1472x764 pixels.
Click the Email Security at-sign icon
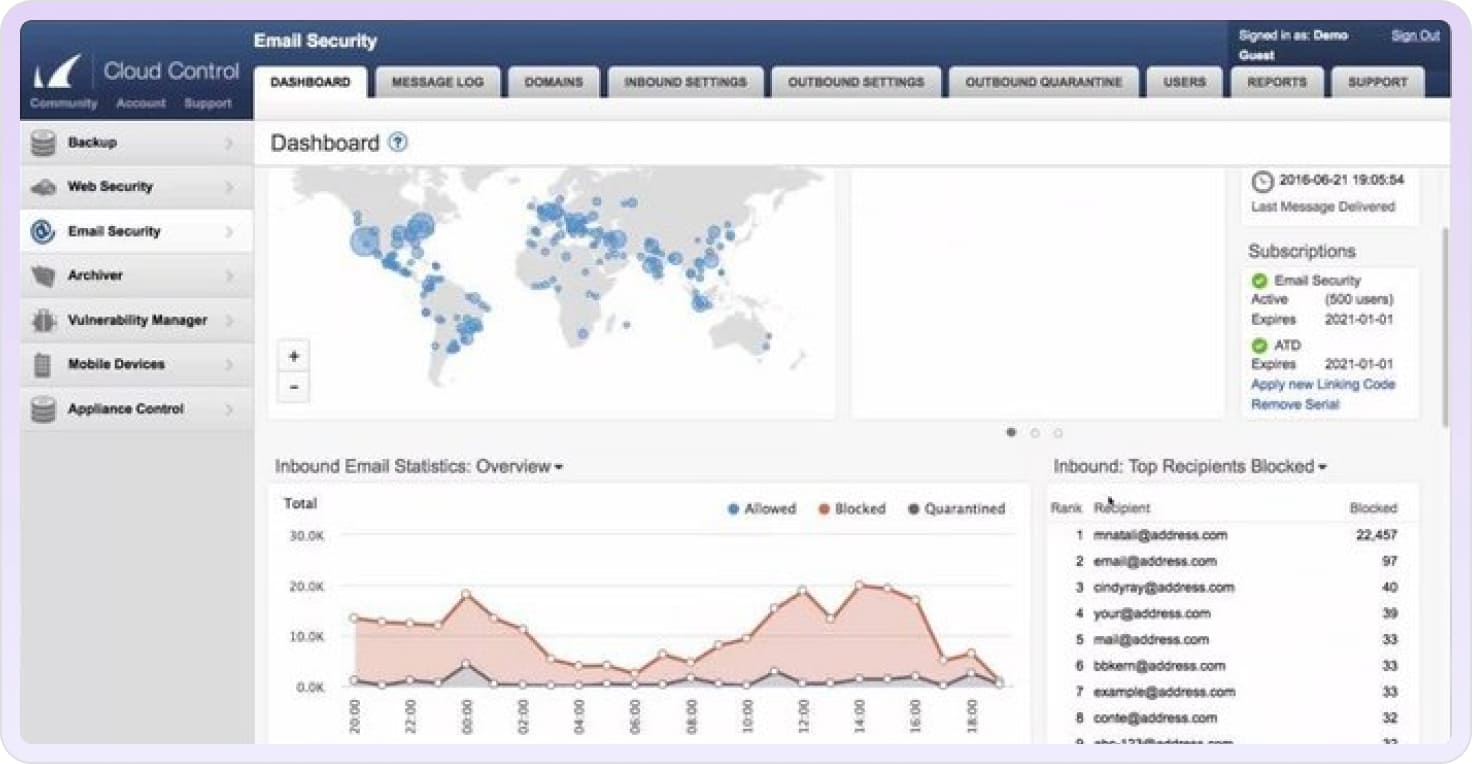[x=43, y=232]
